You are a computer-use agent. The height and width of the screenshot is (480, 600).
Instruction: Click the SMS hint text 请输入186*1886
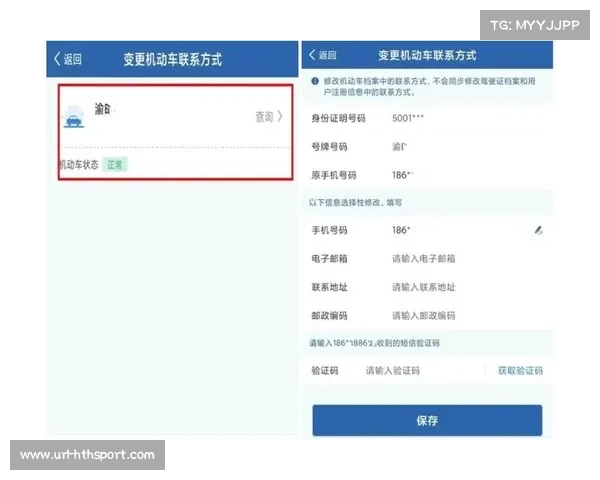[374, 343]
